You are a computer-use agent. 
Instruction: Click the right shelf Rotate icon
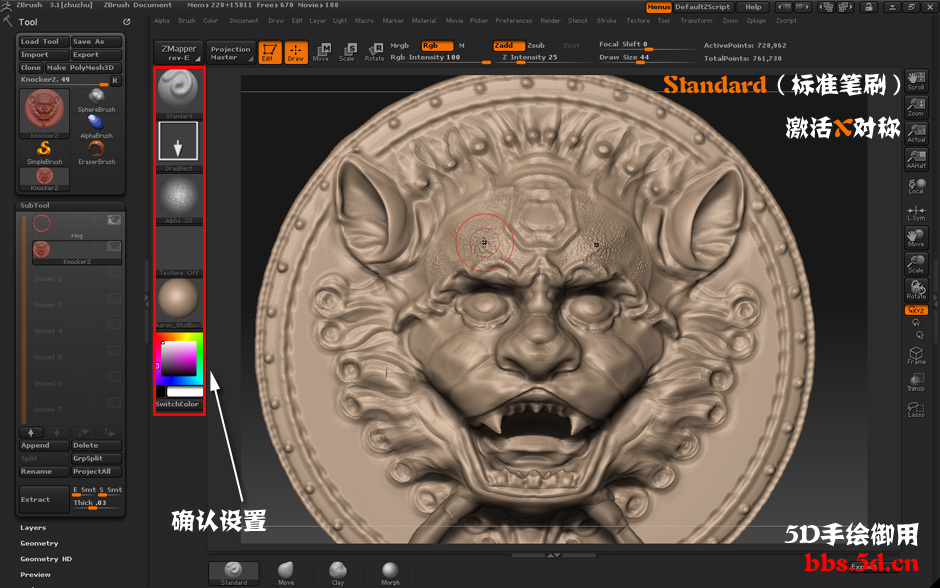tap(916, 290)
